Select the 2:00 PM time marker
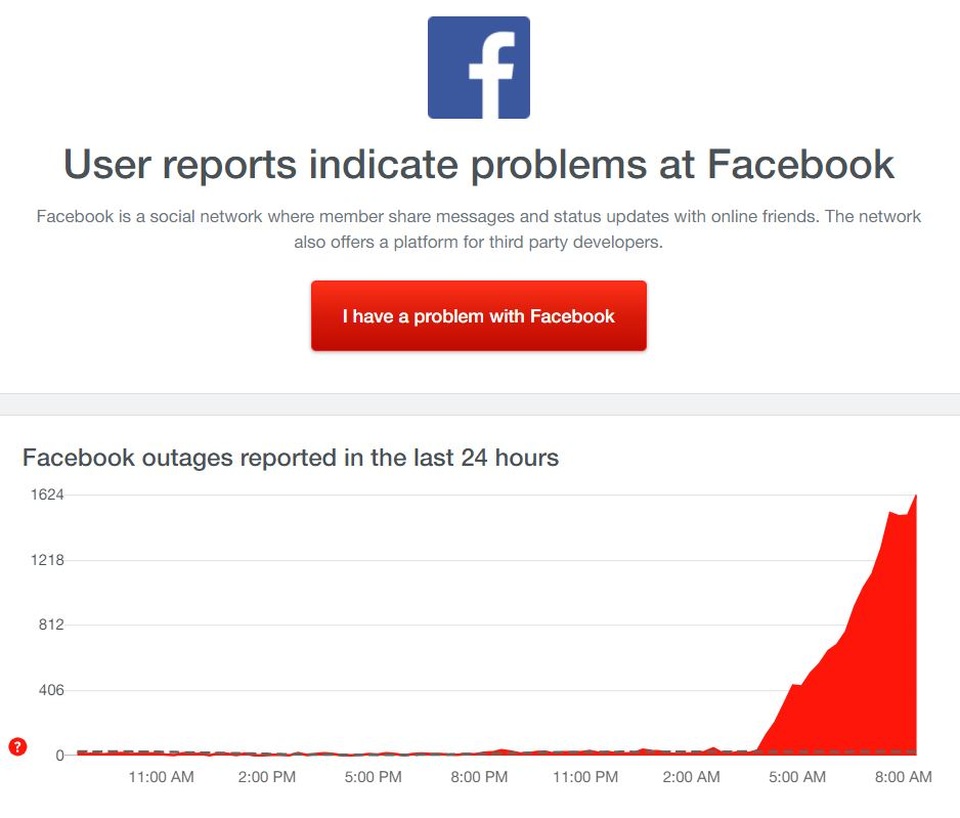The height and width of the screenshot is (818, 960). pyautogui.click(x=267, y=777)
